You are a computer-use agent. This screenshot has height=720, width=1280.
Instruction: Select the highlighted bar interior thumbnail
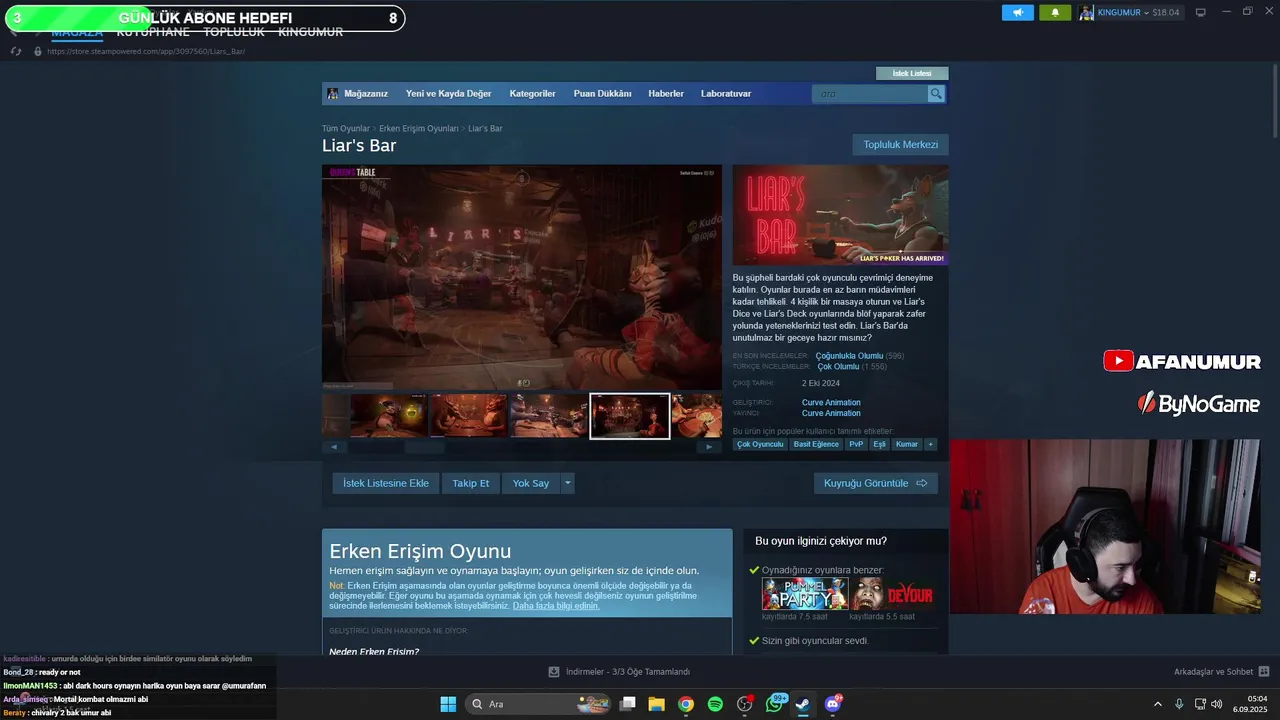(629, 416)
